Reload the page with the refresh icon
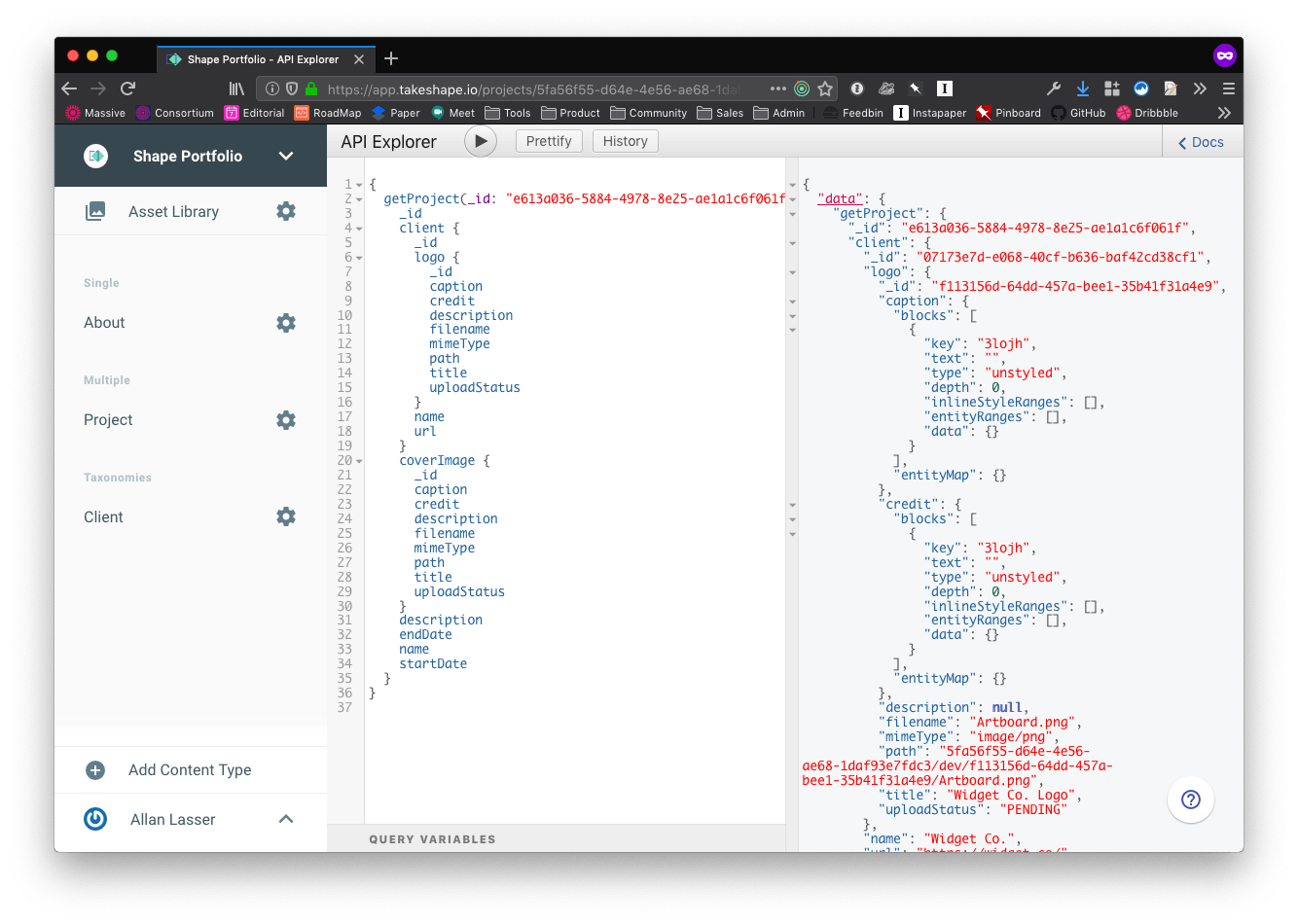The image size is (1298, 924). point(127,89)
